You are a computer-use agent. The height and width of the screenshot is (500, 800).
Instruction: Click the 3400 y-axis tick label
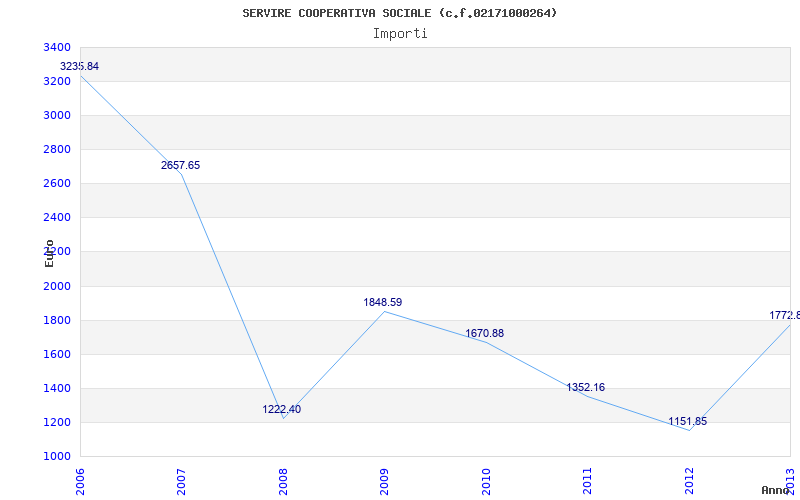(57, 47)
